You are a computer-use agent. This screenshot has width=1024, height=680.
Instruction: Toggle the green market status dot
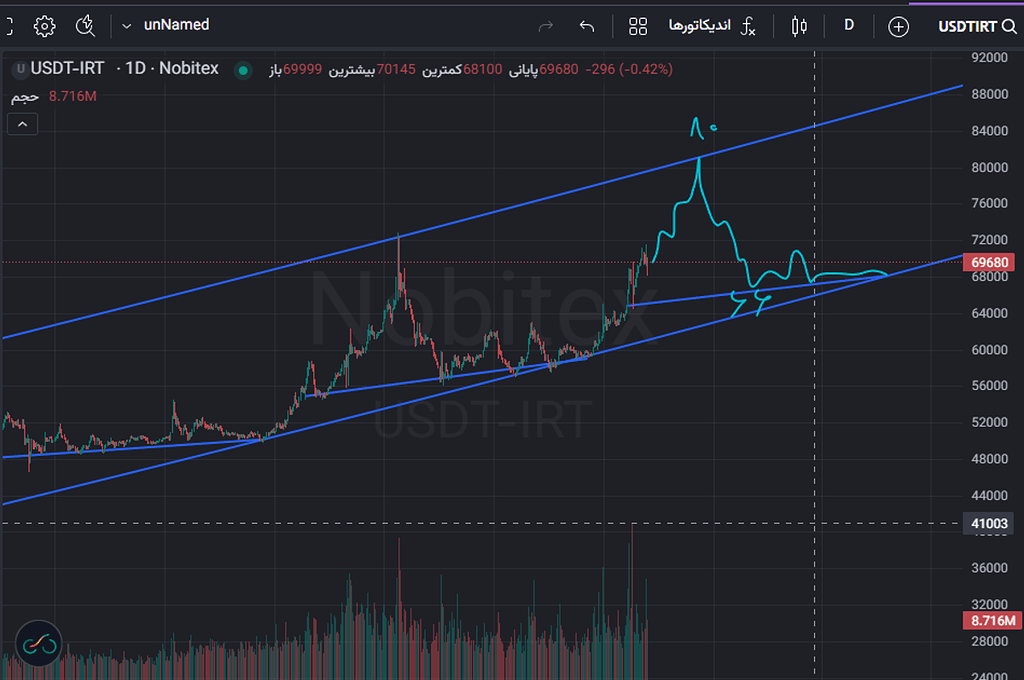tap(242, 70)
